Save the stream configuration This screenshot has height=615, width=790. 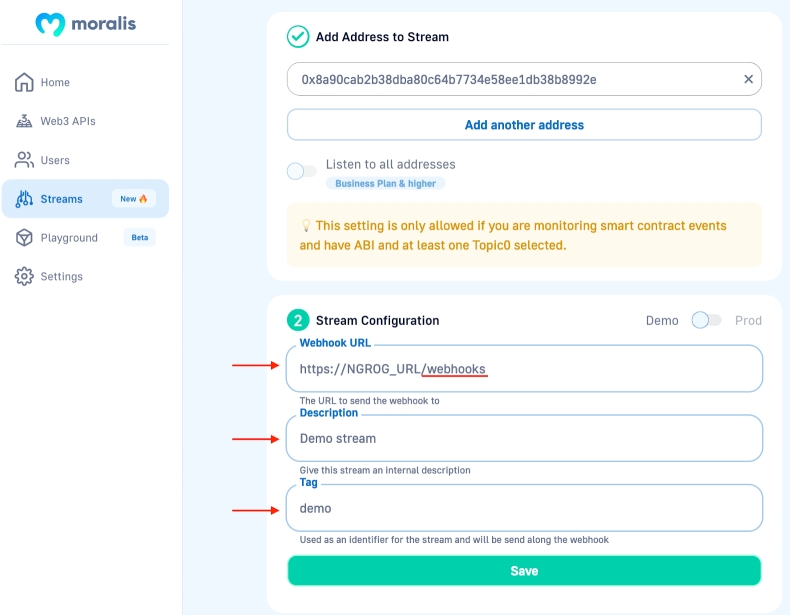click(x=524, y=570)
